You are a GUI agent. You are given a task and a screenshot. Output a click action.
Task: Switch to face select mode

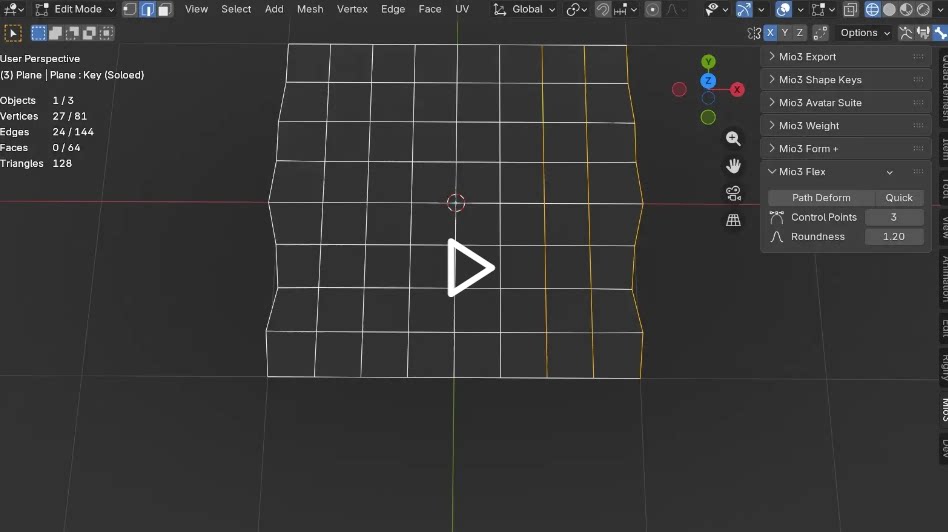164,9
